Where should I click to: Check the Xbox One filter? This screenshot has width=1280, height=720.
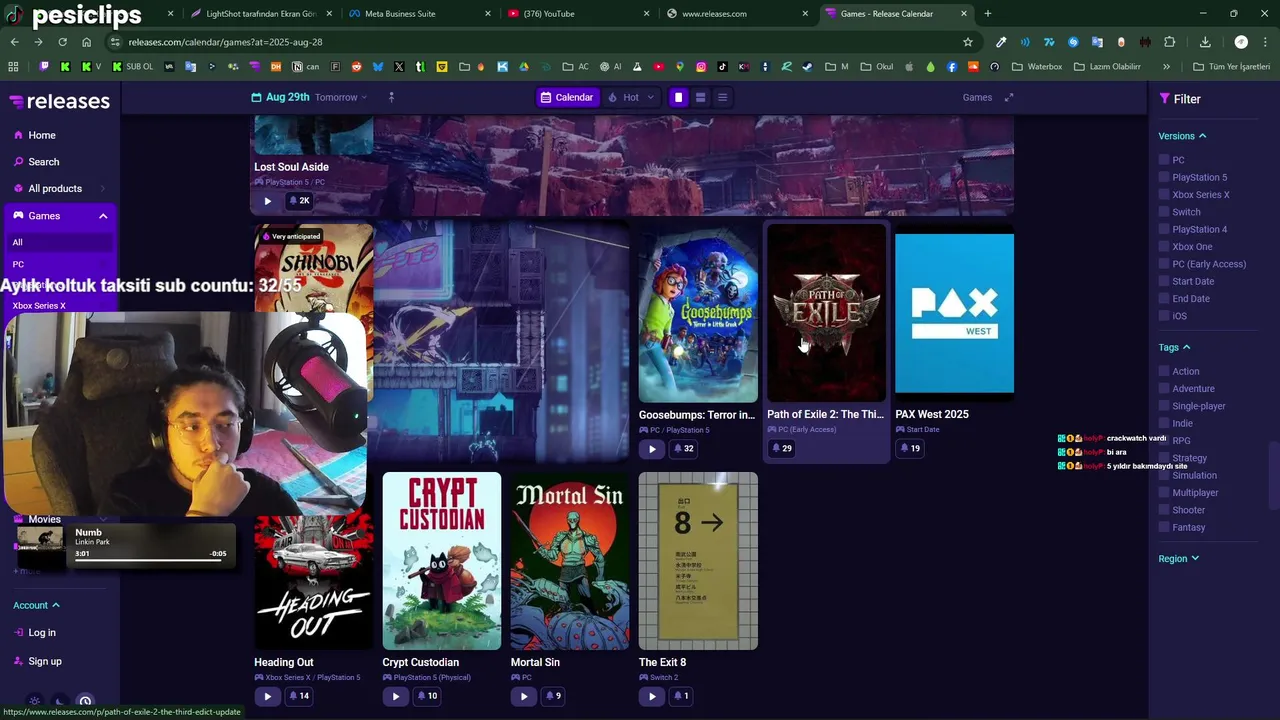[x=1164, y=246]
